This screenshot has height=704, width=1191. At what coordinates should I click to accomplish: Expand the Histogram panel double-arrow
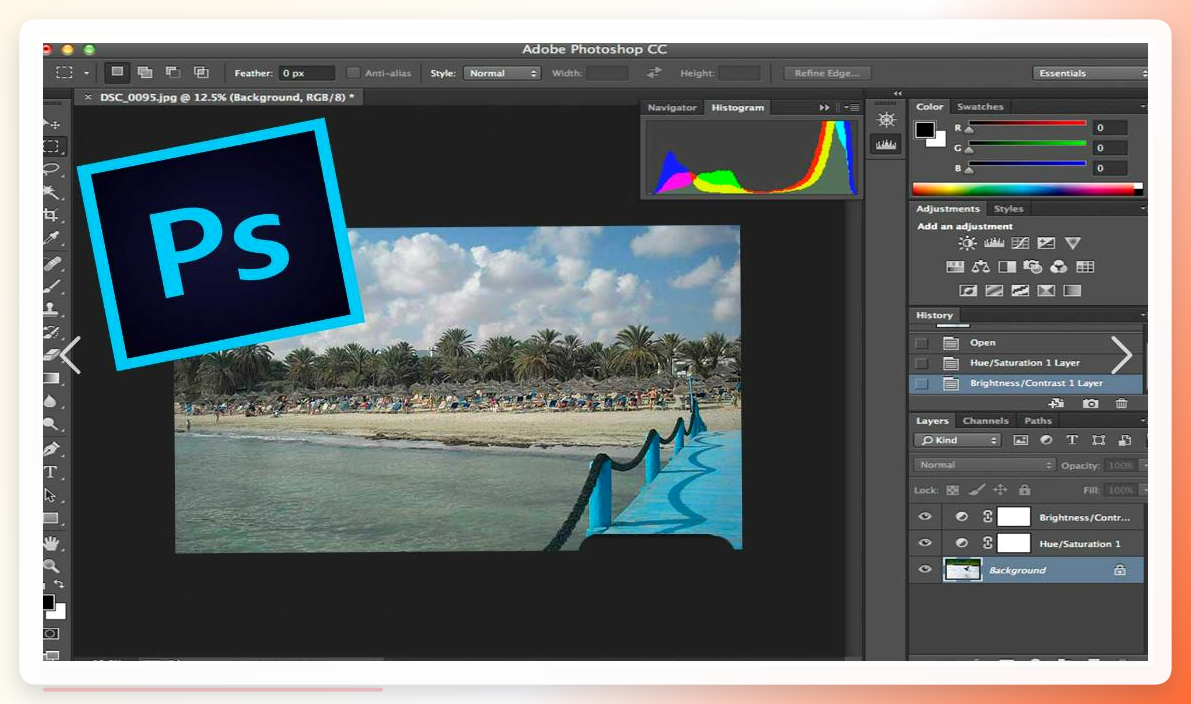coord(824,108)
